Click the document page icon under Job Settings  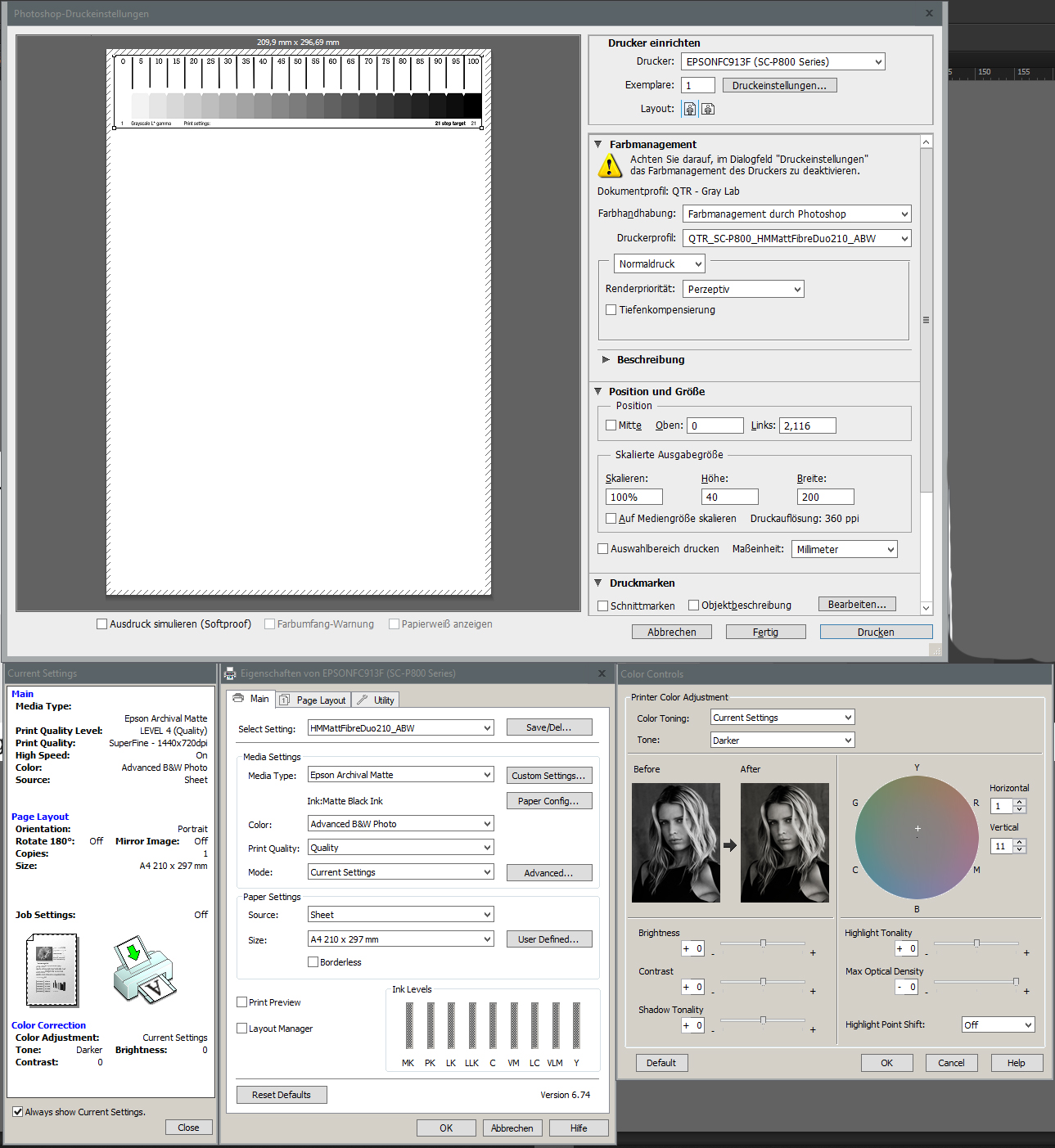[52, 970]
